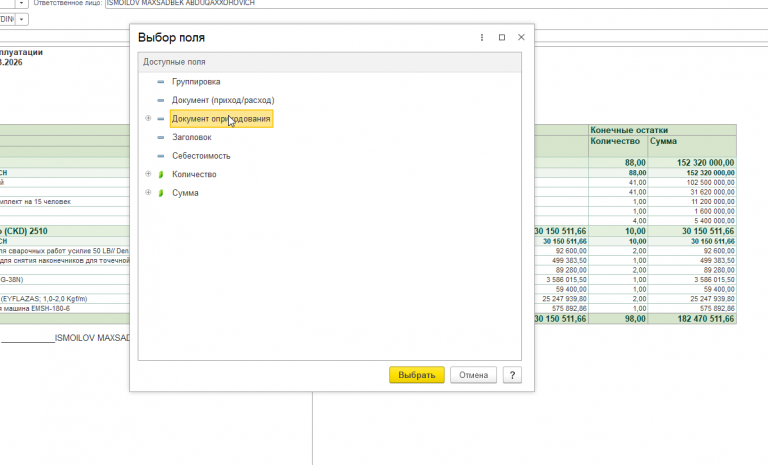Click the dash icon beside Себестоимость
The height and width of the screenshot is (465, 768).
[x=161, y=156]
